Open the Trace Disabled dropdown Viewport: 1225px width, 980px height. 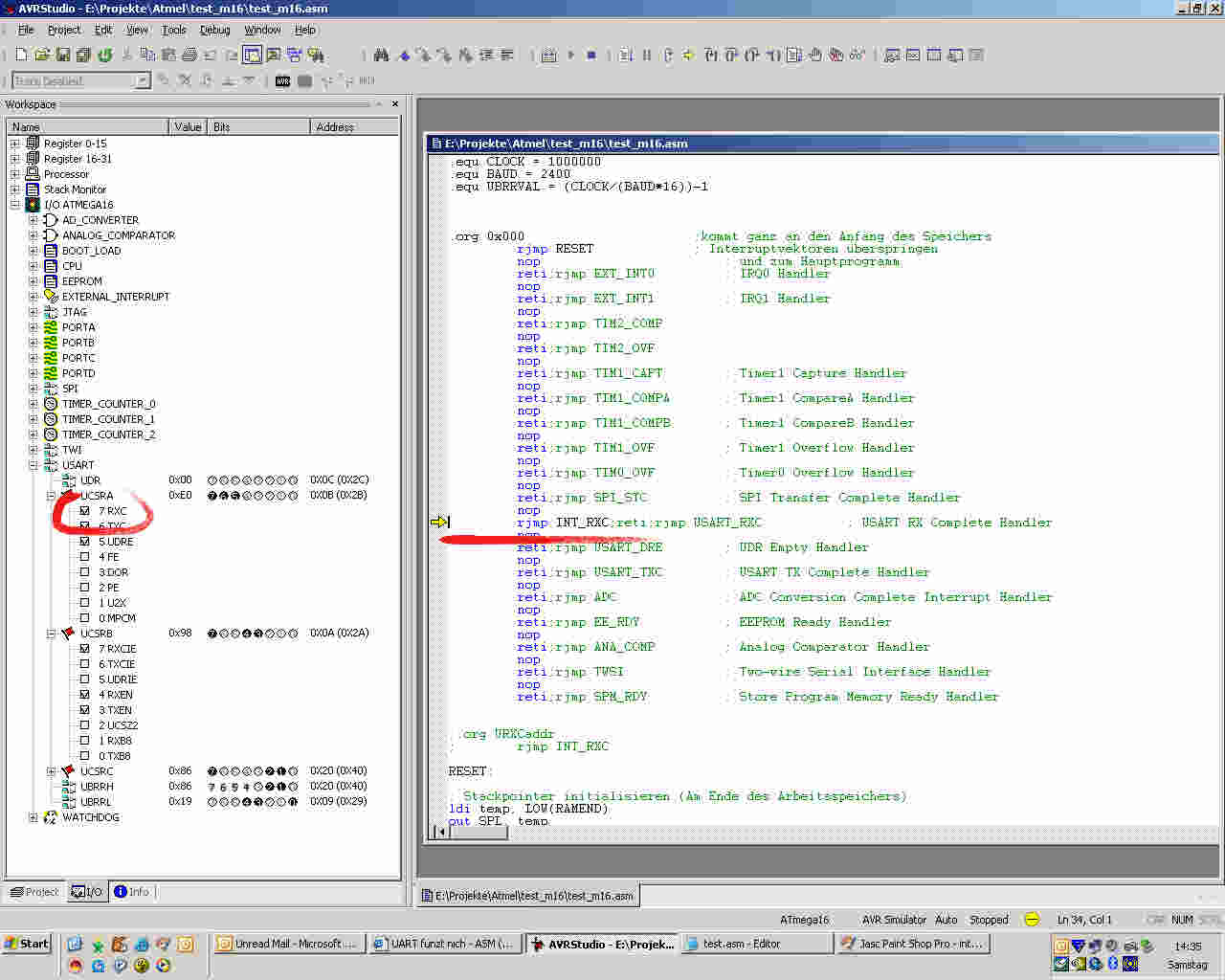143,81
